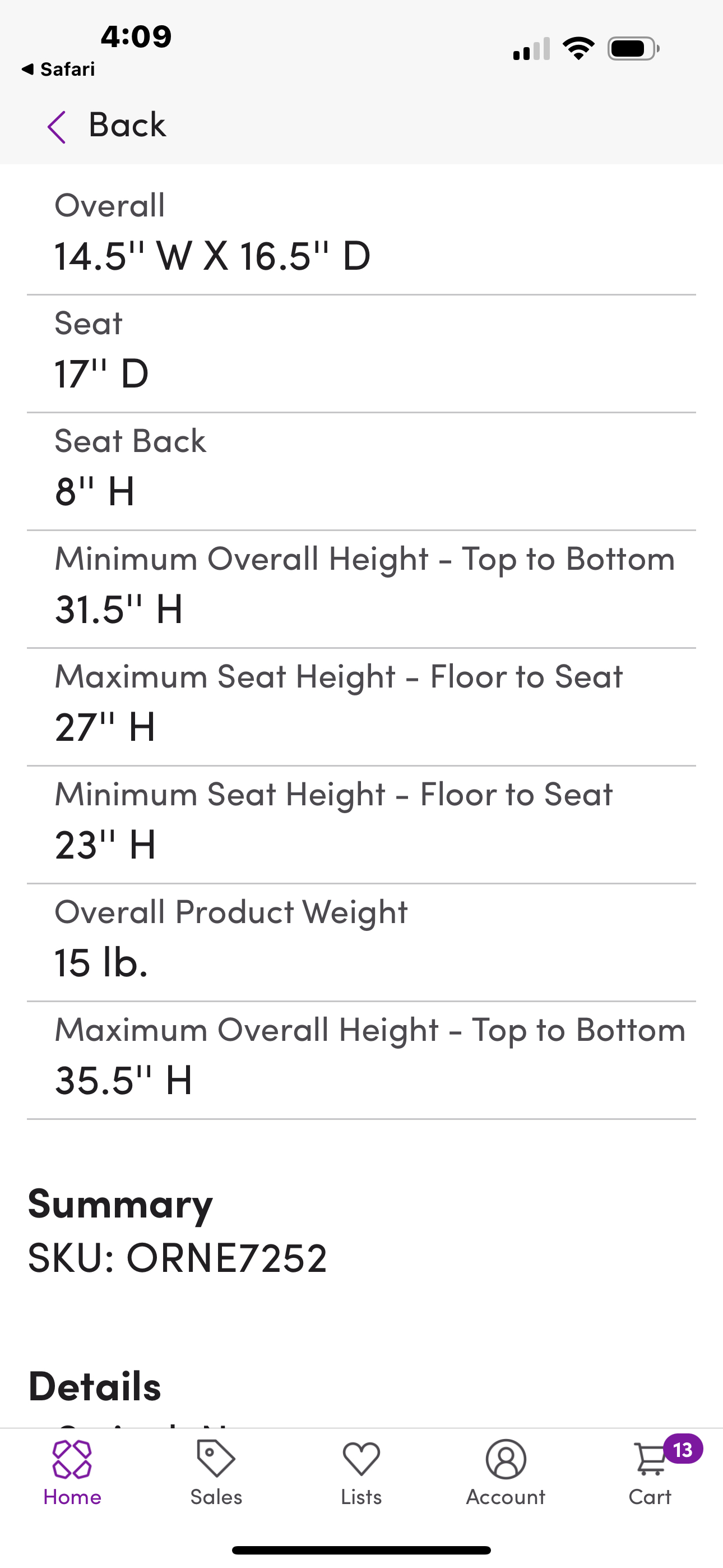Tap the Back text label
The height and width of the screenshot is (1568, 723).
pyautogui.click(x=127, y=126)
